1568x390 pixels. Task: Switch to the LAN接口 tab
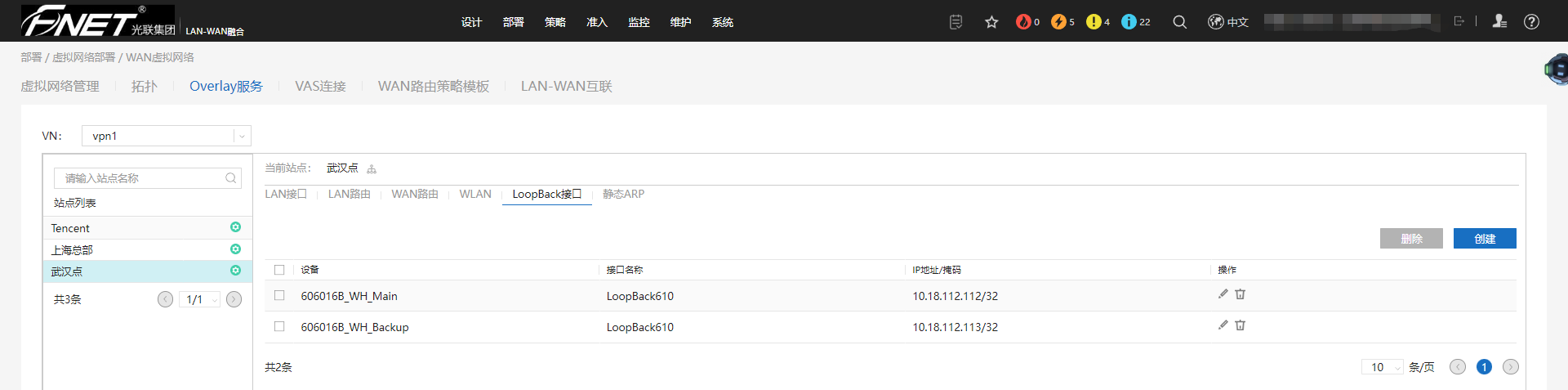(286, 194)
